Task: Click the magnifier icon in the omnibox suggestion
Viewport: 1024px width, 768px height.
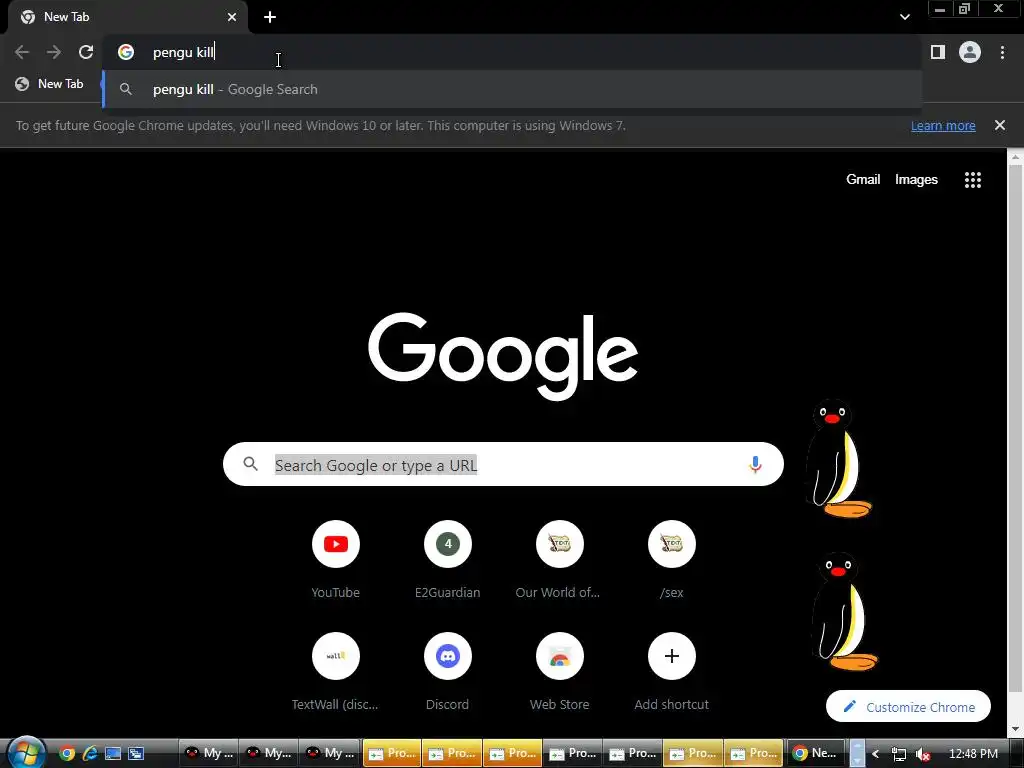Action: 126,89
